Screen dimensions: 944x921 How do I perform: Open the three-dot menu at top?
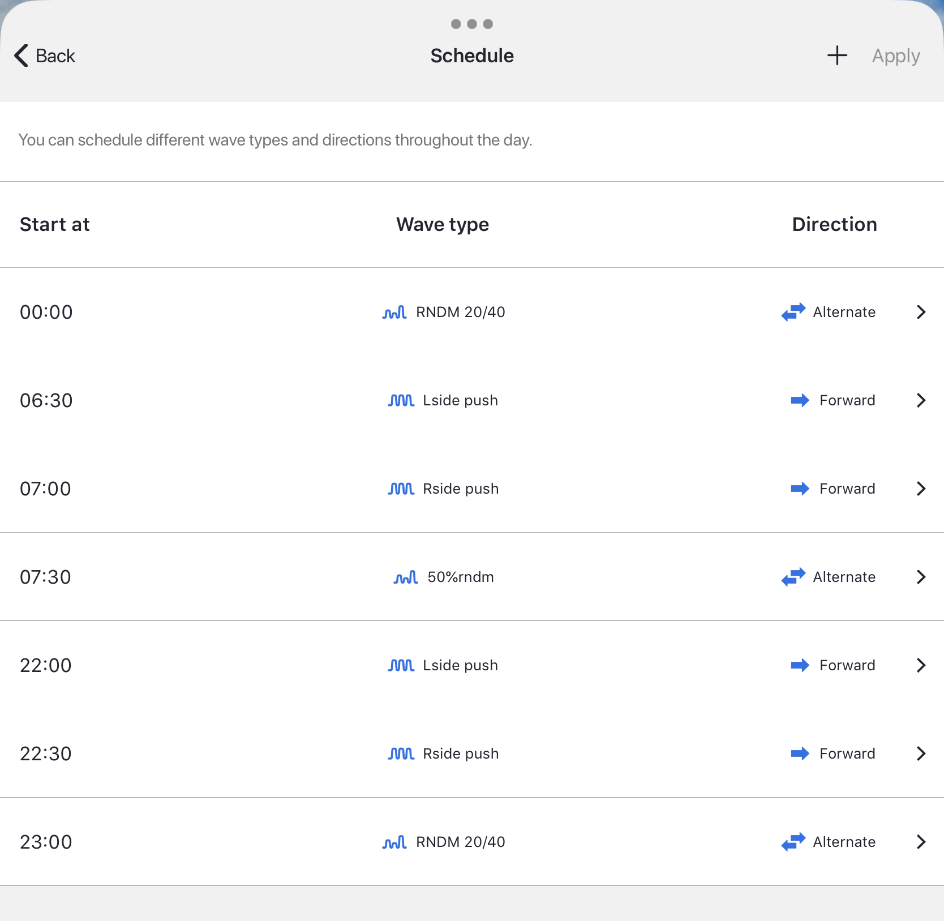[472, 24]
